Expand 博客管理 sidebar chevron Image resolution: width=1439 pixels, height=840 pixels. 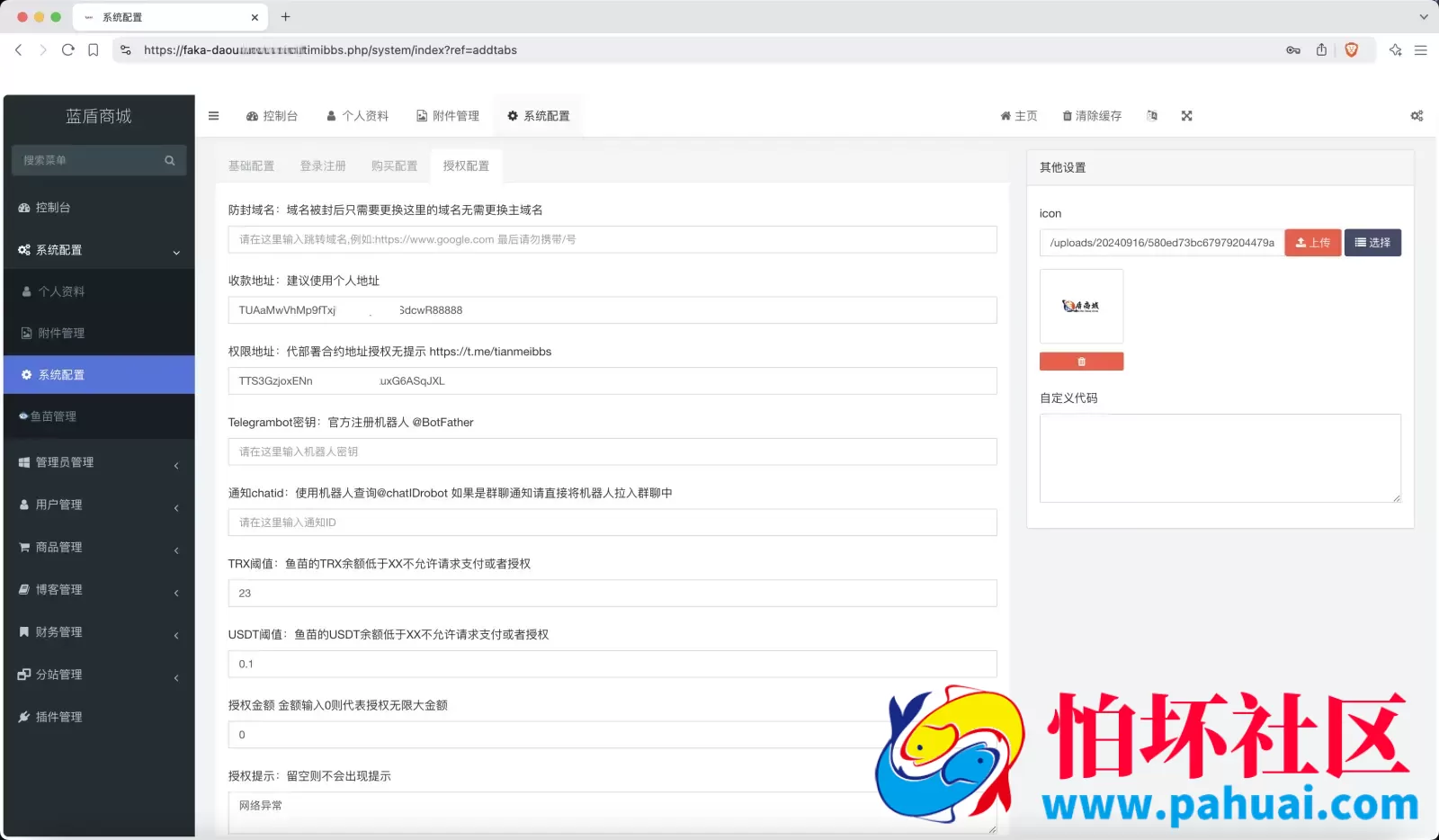tap(176, 592)
